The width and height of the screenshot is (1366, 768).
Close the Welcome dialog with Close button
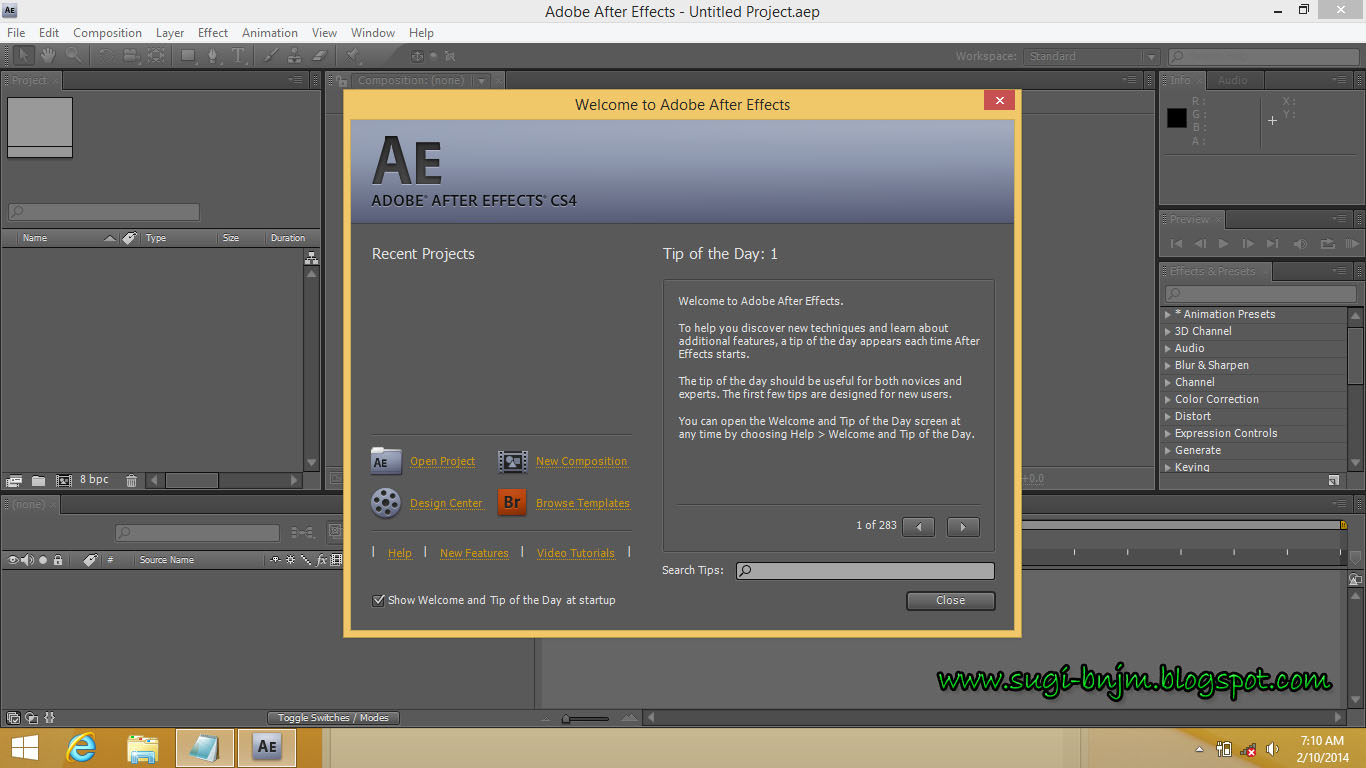(x=951, y=601)
